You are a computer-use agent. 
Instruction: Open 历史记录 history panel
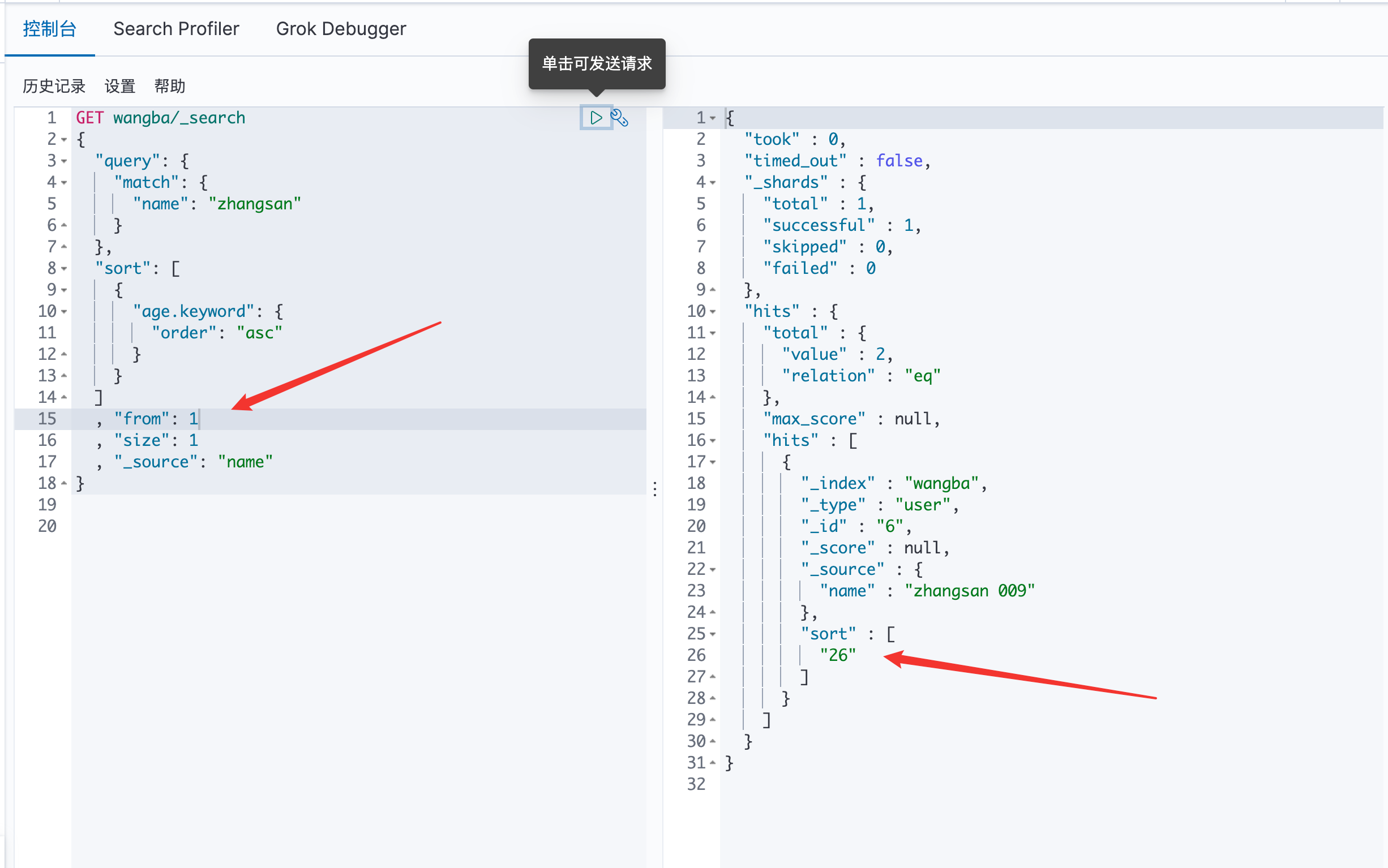pyautogui.click(x=54, y=86)
